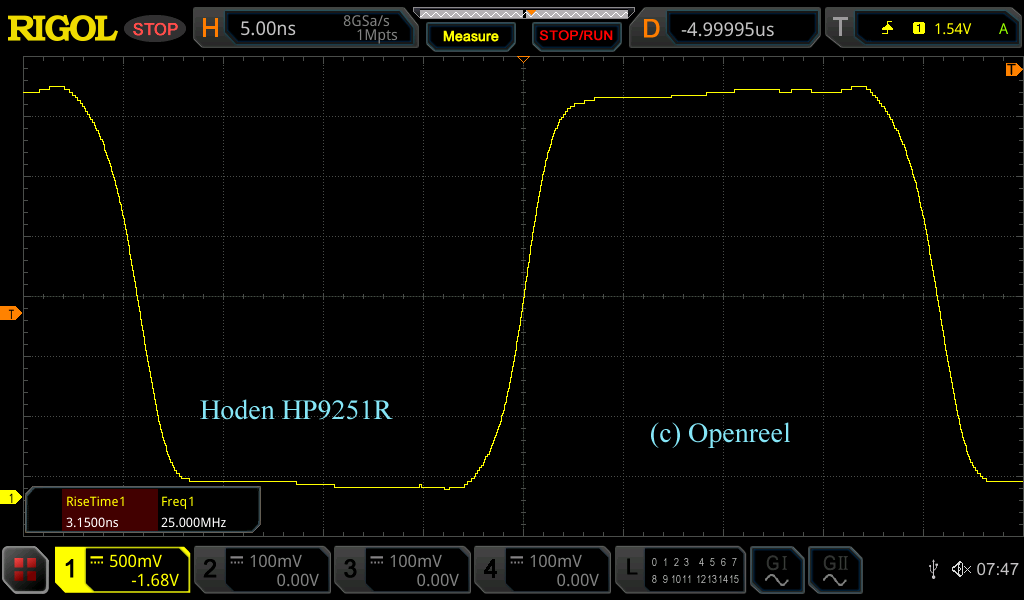Click the 07:47 clock display

click(x=997, y=569)
